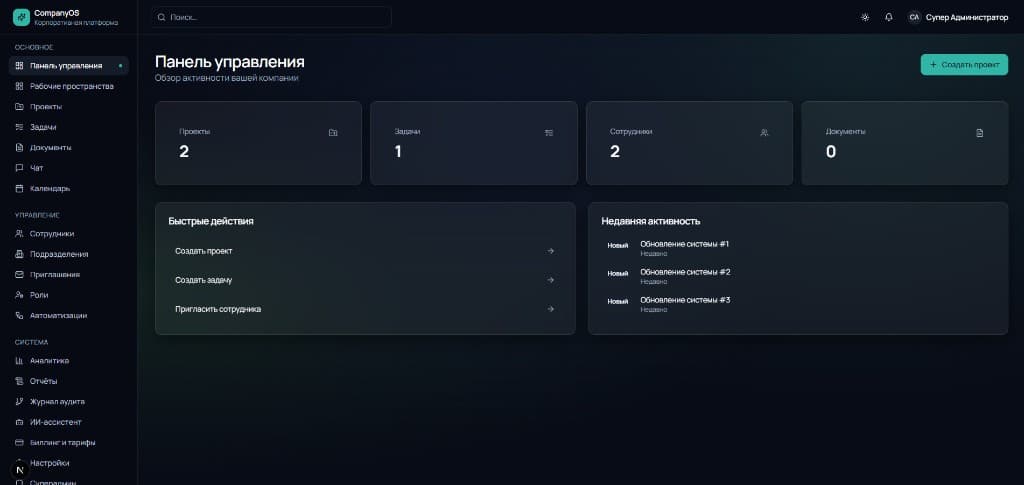The width and height of the screenshot is (1024, 485).
Task: Click the Документы stat value 0
Action: coord(831,152)
